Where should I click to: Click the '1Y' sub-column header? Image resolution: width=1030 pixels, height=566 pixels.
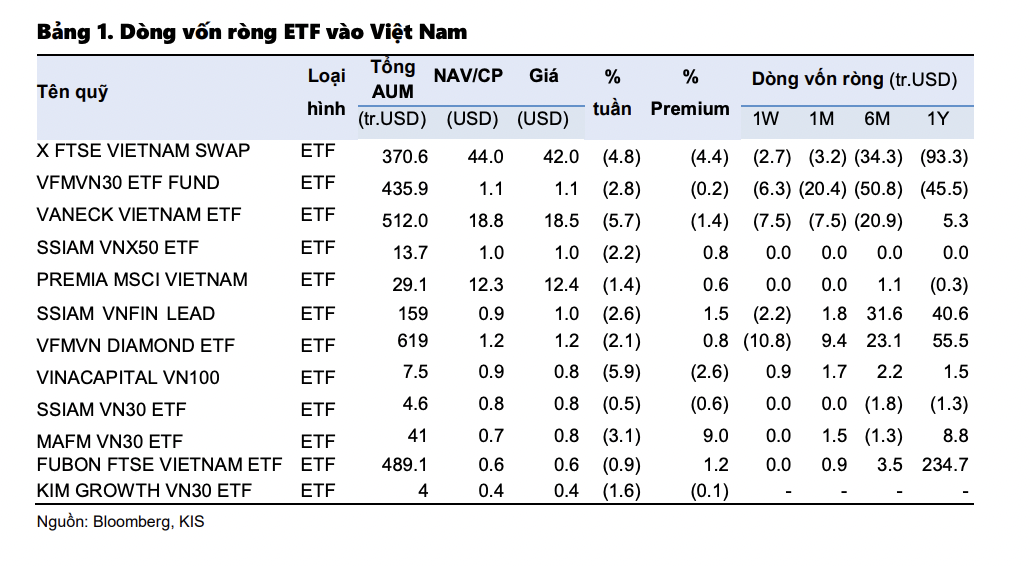(938, 119)
